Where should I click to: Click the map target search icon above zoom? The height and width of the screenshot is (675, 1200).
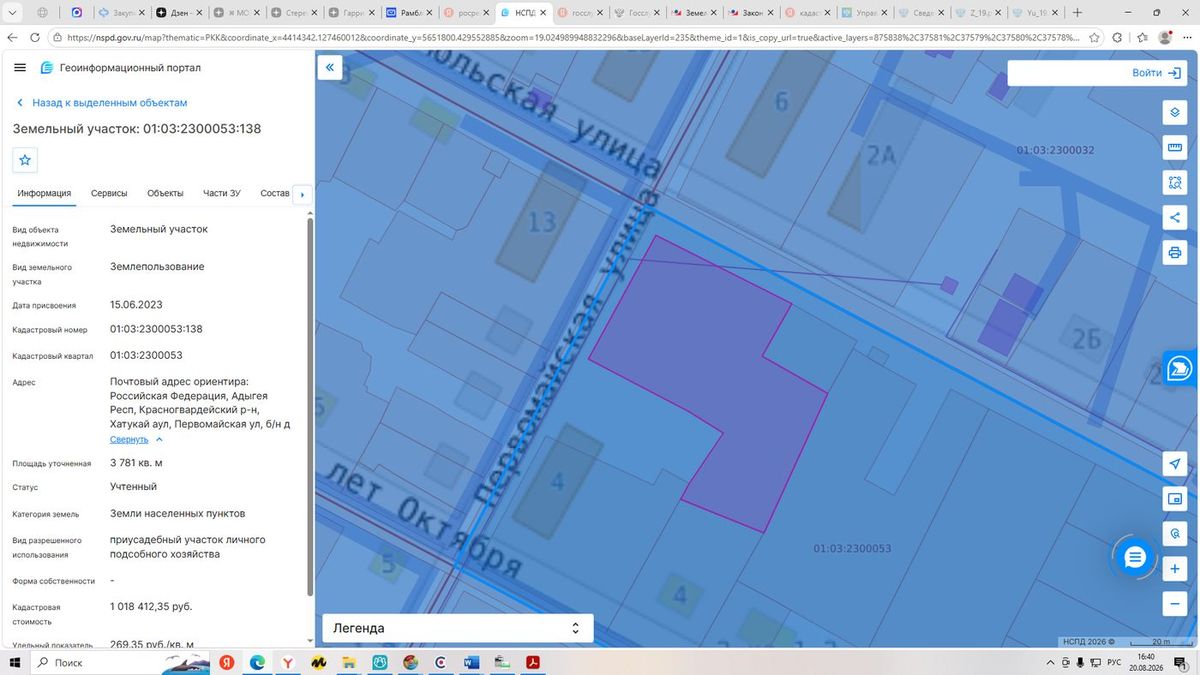tap(1174, 534)
